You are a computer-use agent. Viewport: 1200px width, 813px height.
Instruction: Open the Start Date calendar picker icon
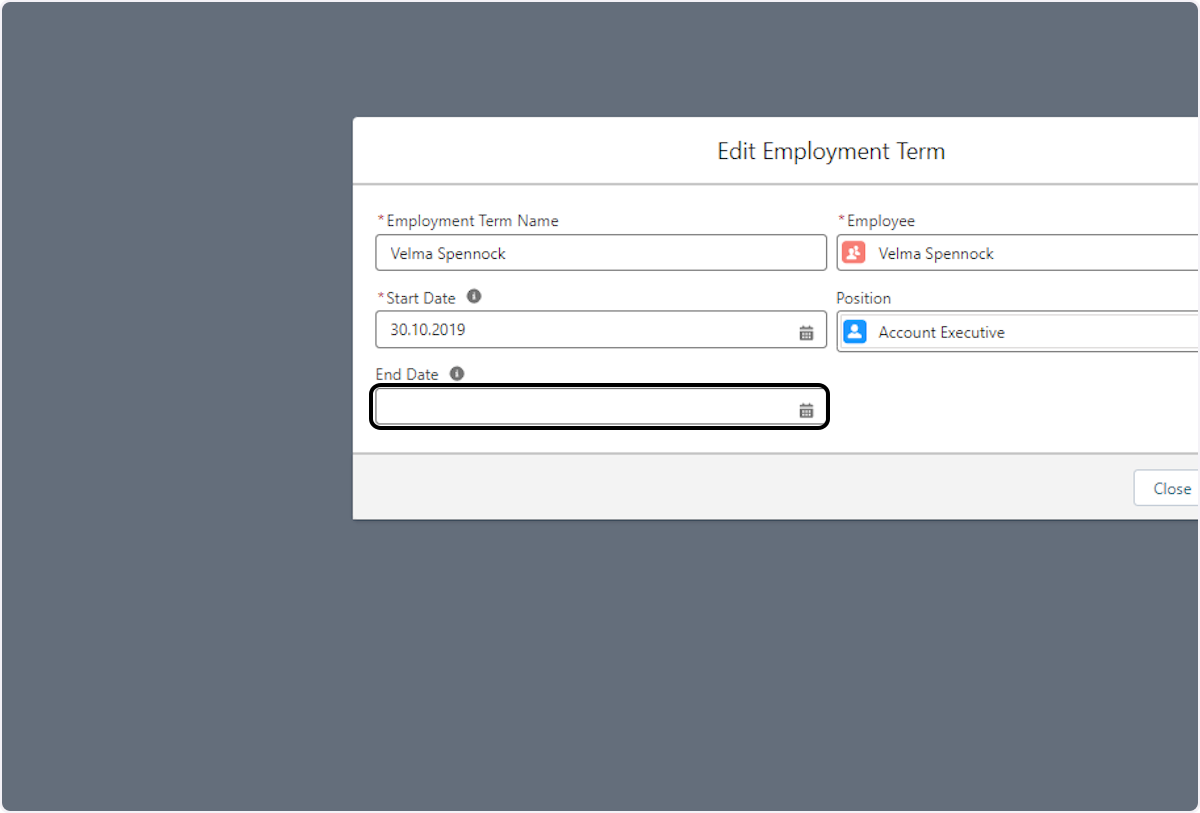807,331
